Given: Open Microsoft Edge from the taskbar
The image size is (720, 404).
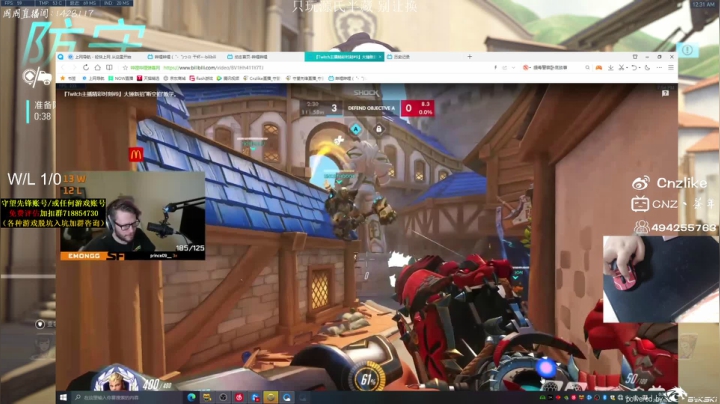Looking at the screenshot, I should tap(191, 397).
